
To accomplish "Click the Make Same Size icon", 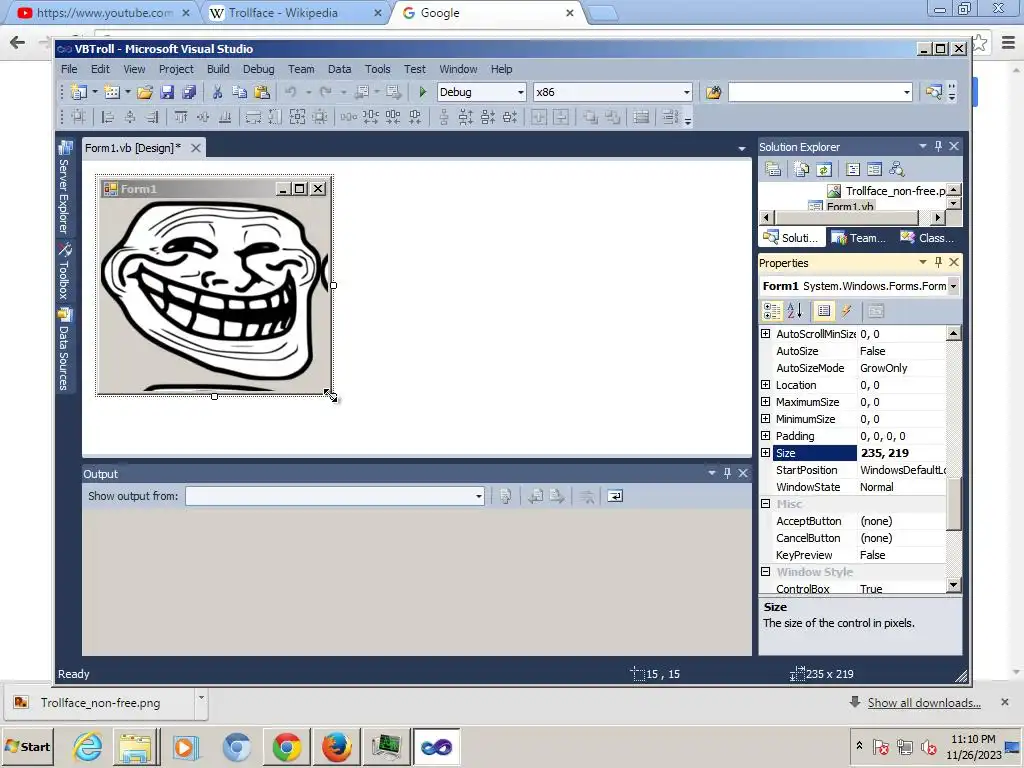I will 297,117.
